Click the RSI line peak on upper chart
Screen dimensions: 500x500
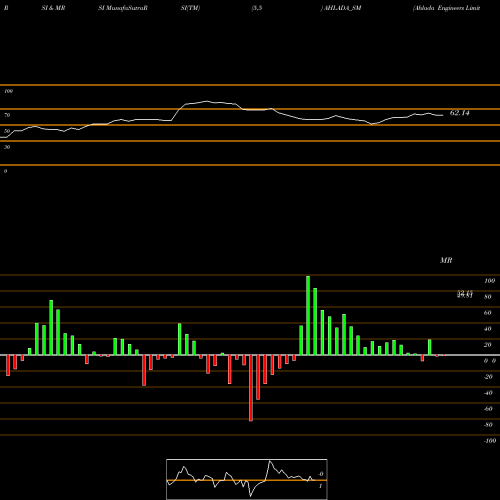coord(207,101)
